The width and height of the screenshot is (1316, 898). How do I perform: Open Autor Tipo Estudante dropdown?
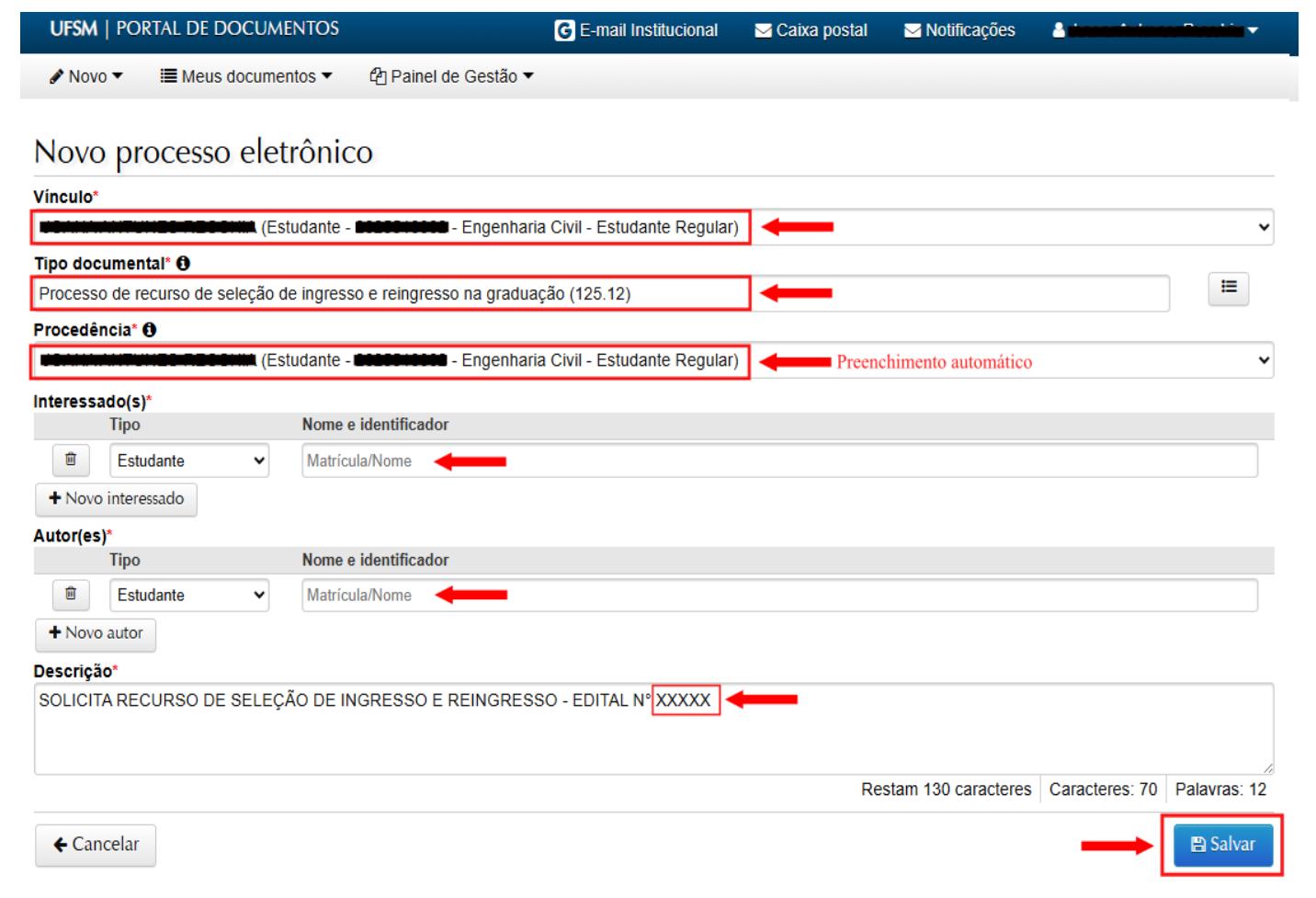click(188, 596)
